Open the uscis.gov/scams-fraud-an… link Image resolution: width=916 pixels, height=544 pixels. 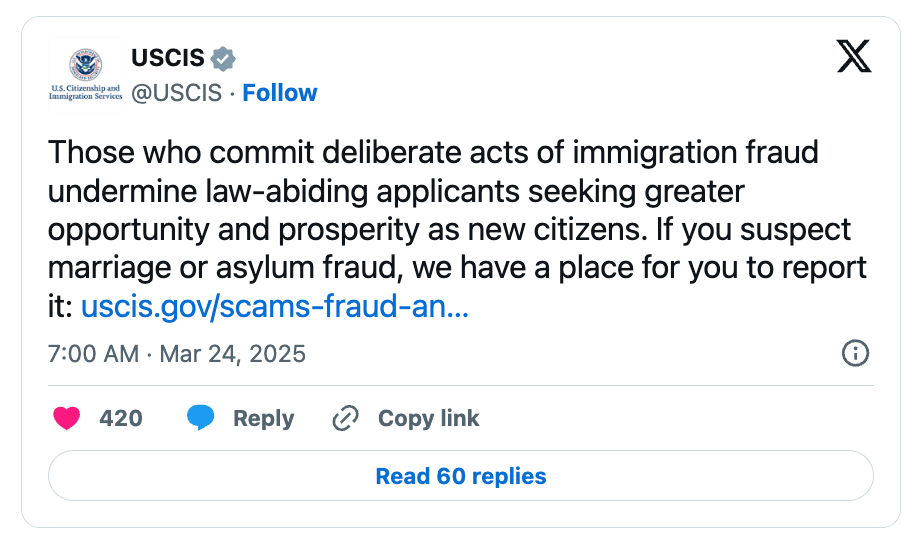(x=275, y=306)
